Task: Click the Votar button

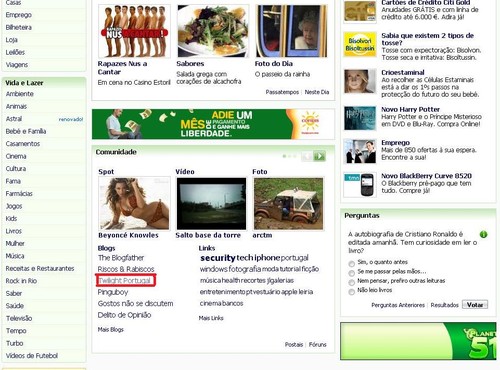Action: (x=475, y=305)
